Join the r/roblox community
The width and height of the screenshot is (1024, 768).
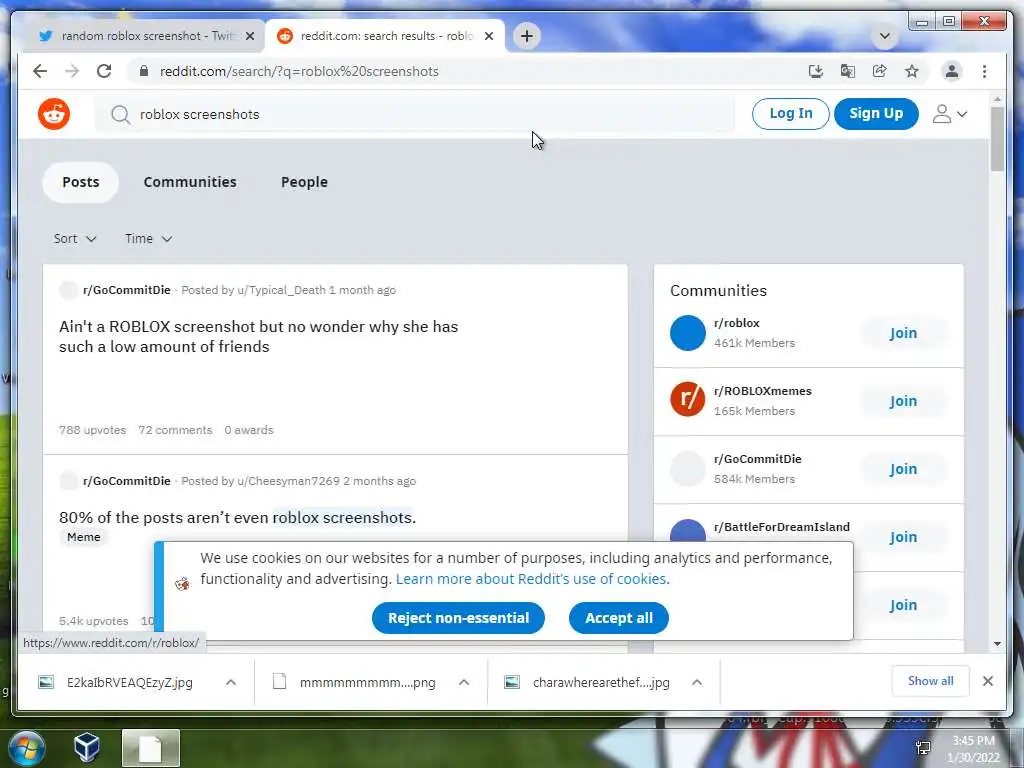click(903, 333)
